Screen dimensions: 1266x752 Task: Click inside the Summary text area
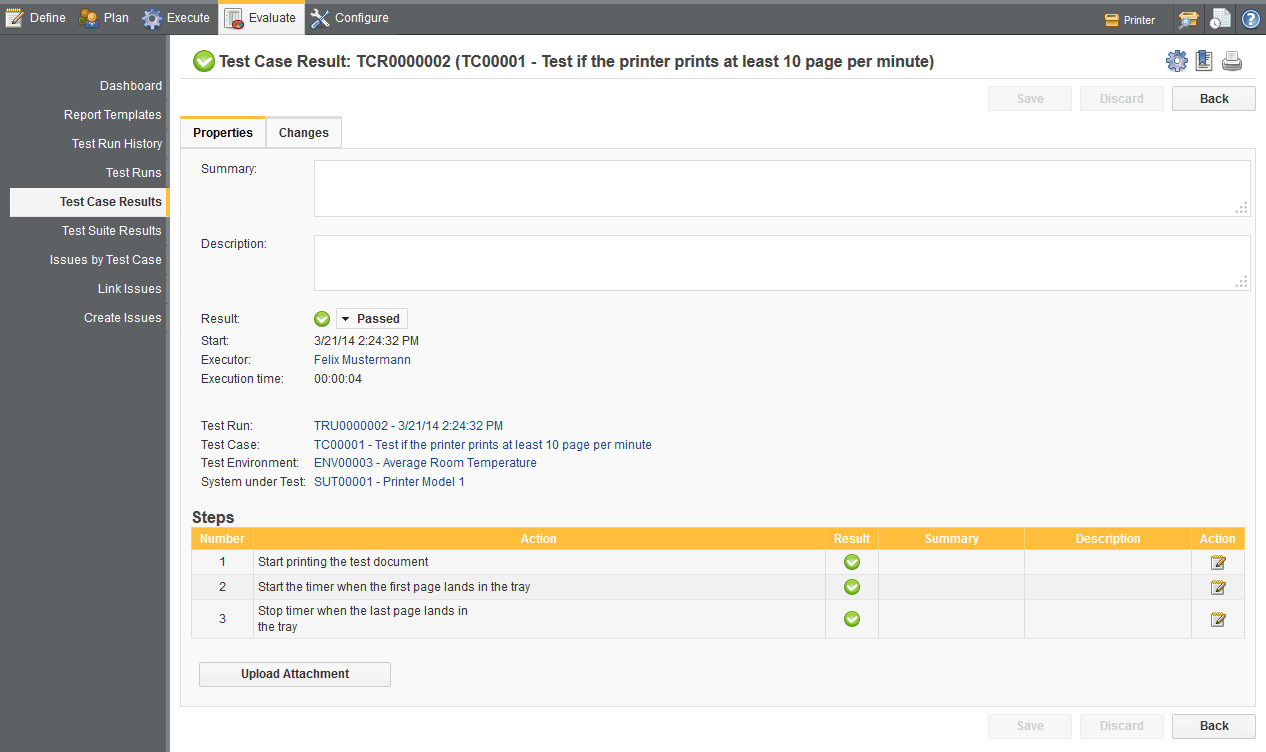point(782,189)
